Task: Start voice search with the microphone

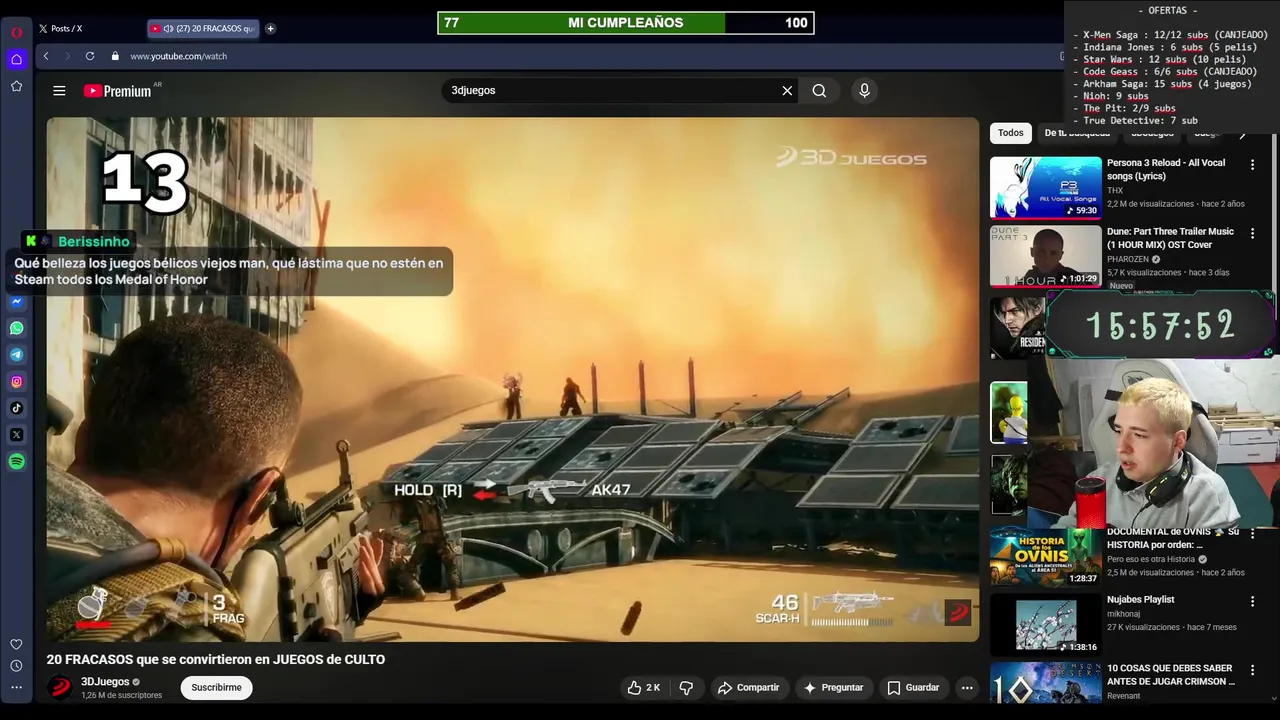Action: click(864, 90)
